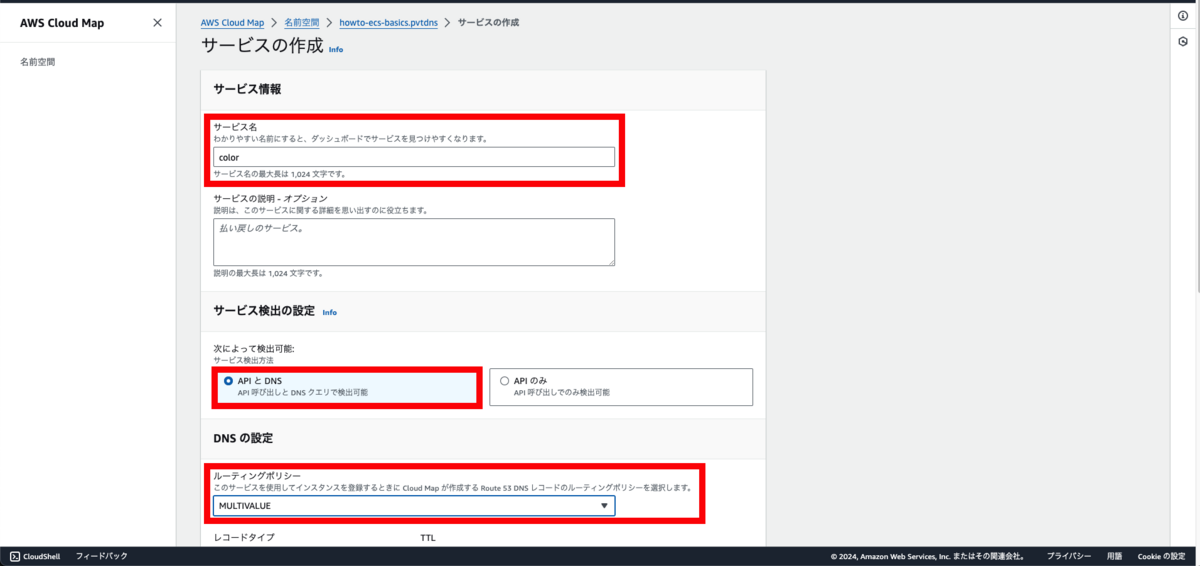
Task: Select the API と DNS radio option
Action: (229, 381)
